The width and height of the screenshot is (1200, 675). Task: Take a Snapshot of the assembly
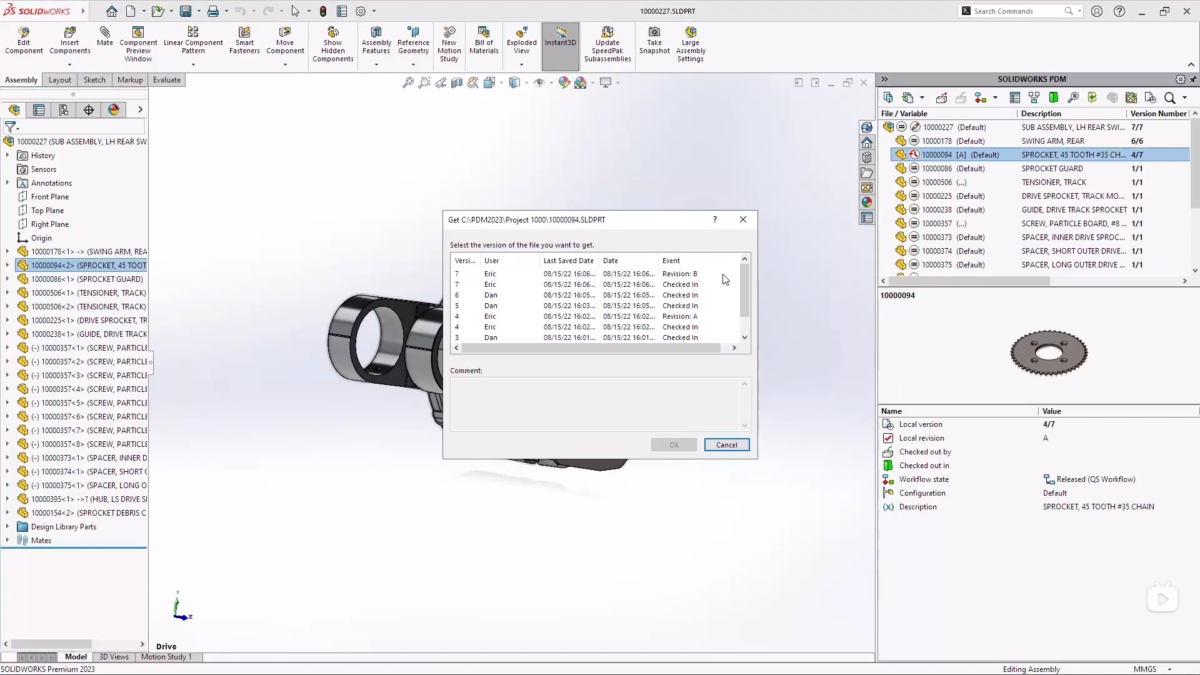click(x=654, y=40)
